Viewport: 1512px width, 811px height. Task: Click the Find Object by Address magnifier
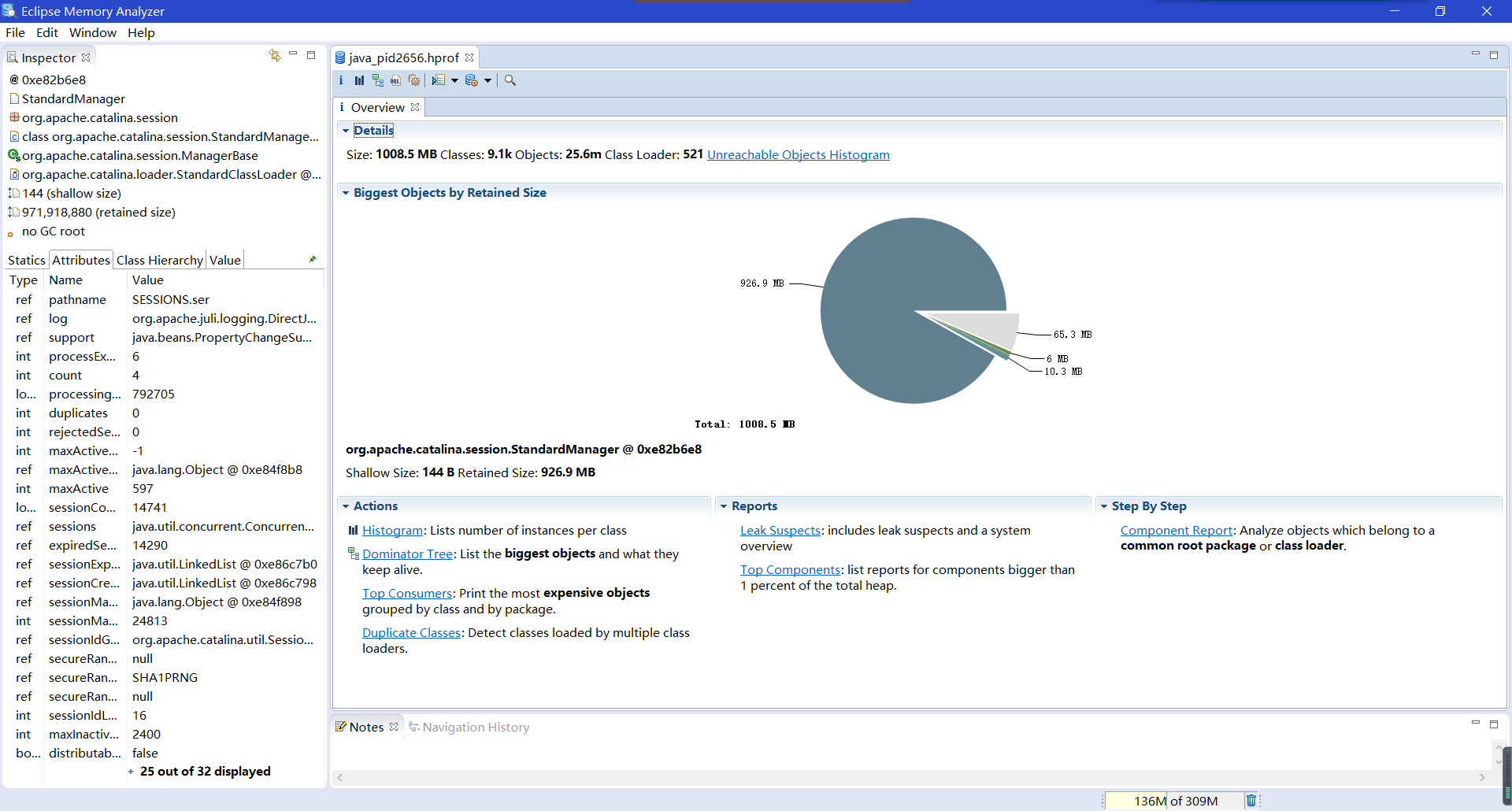510,80
